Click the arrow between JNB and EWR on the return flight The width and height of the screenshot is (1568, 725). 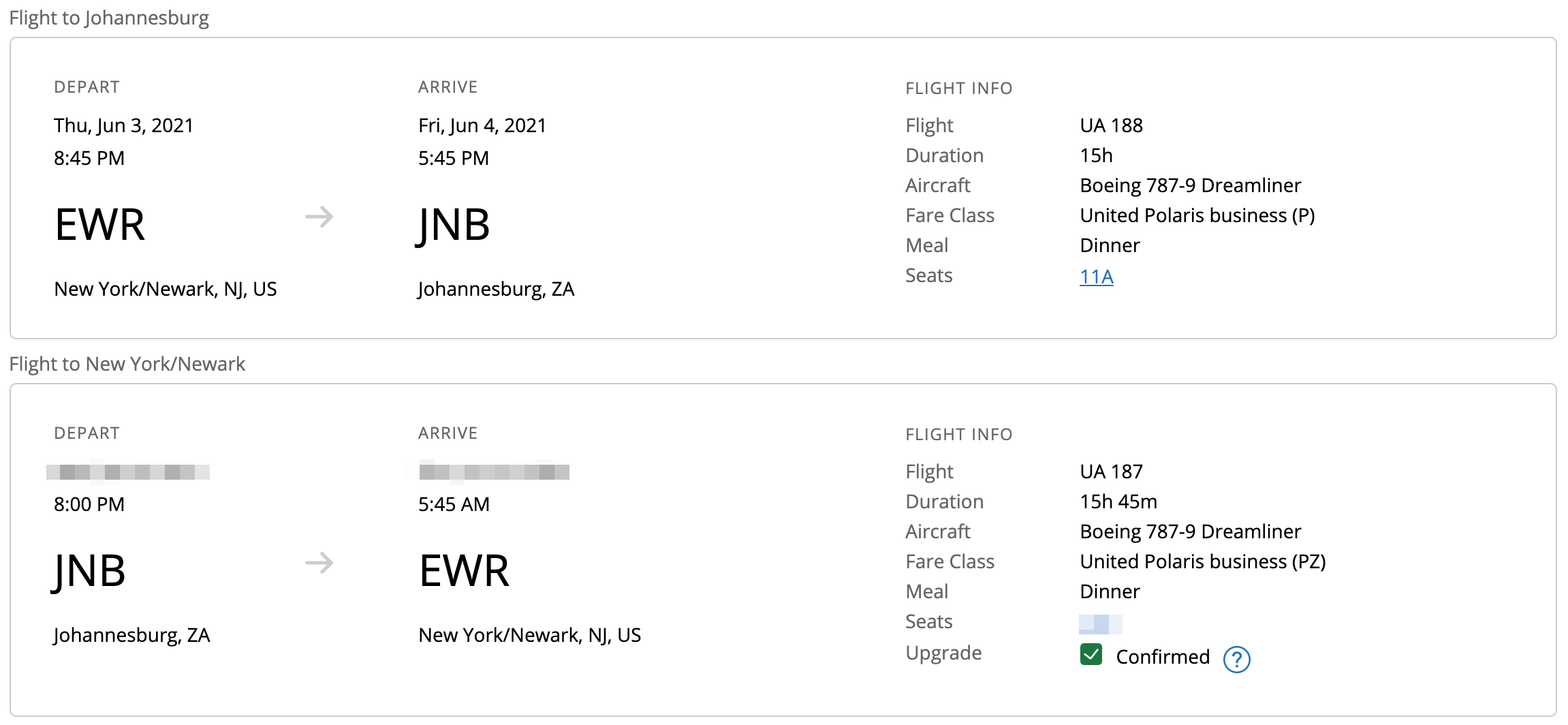(x=319, y=564)
